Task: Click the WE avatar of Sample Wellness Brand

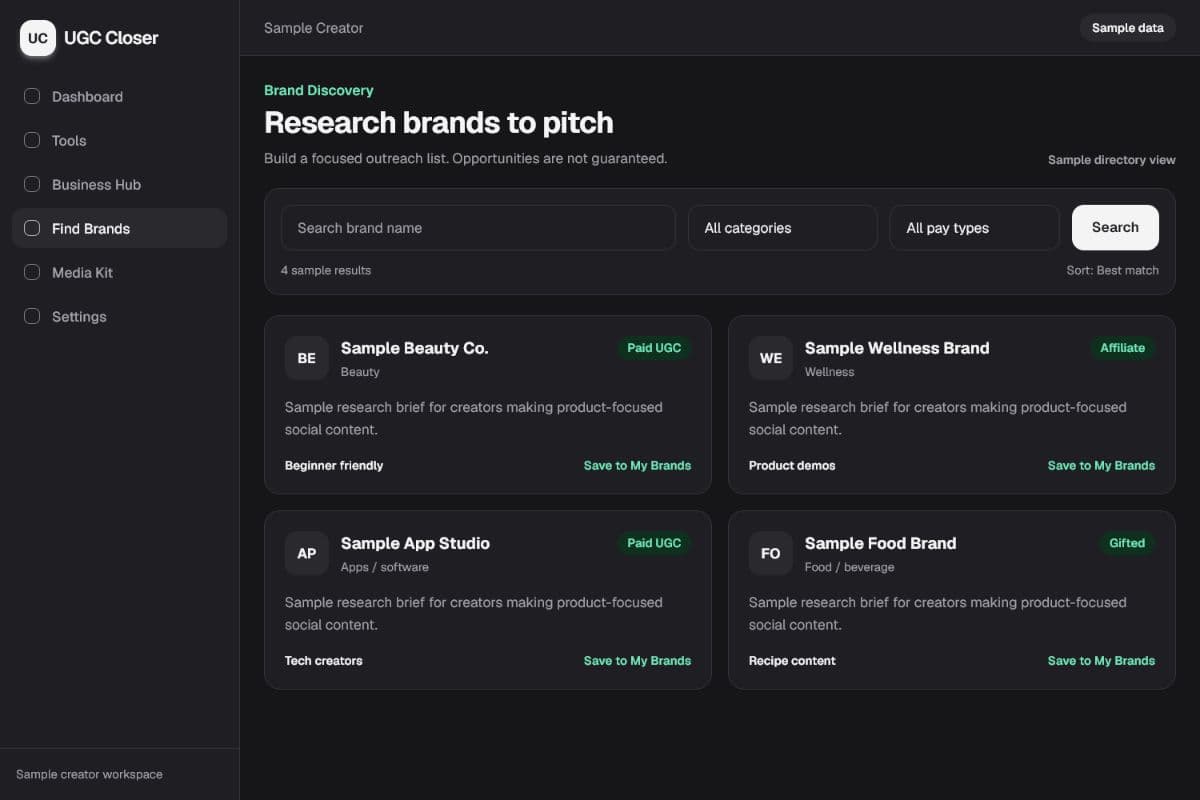Action: (x=771, y=358)
